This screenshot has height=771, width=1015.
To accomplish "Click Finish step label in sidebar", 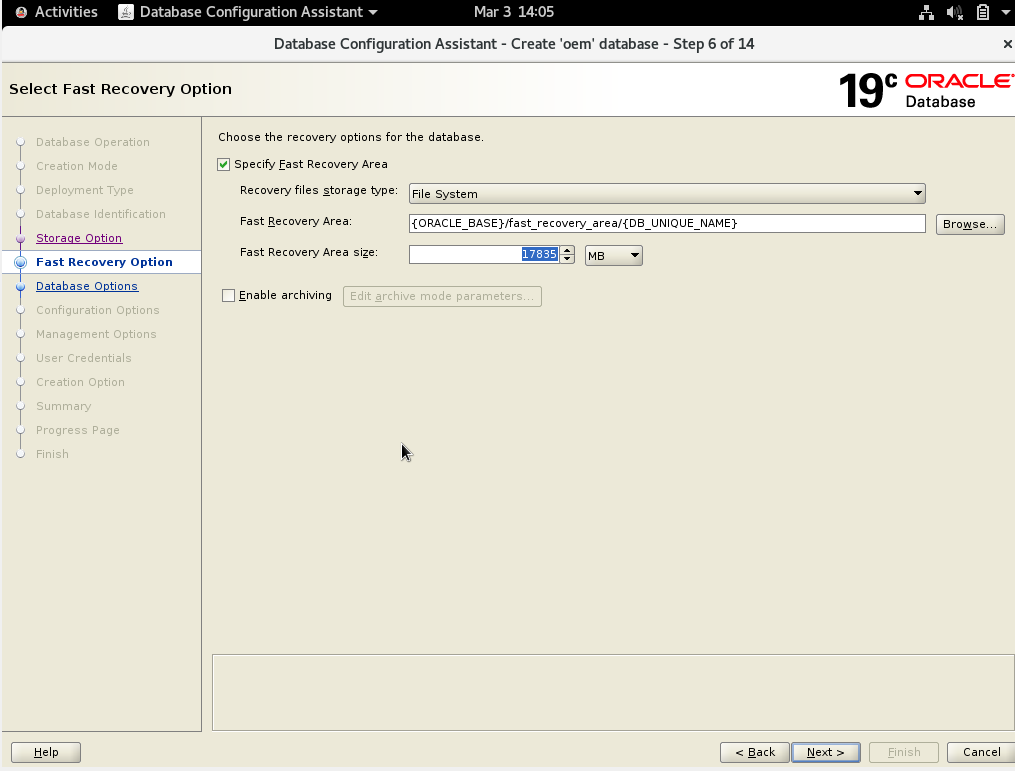I will pyautogui.click(x=52, y=454).
